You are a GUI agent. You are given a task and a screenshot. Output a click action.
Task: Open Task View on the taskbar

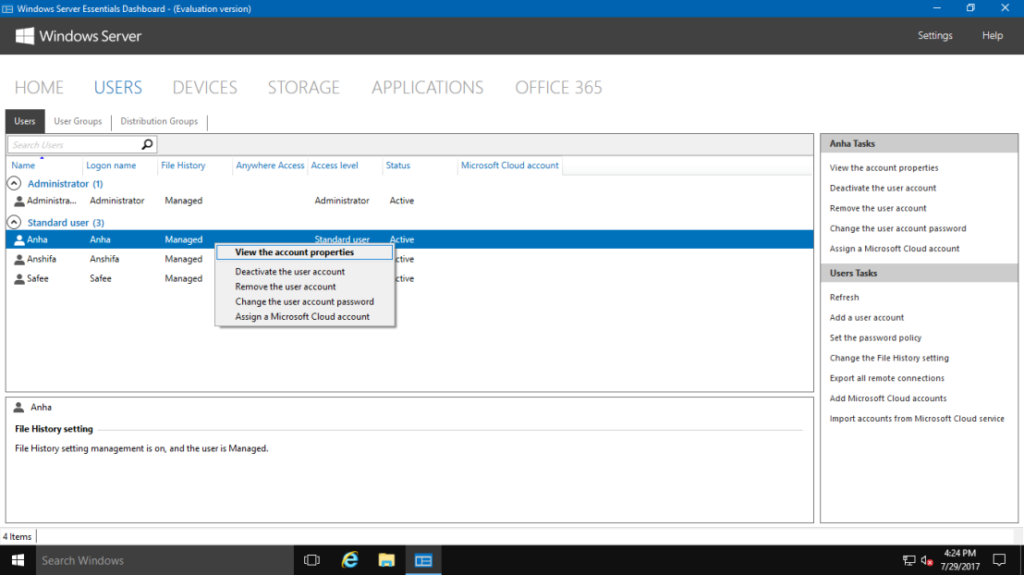[312, 560]
